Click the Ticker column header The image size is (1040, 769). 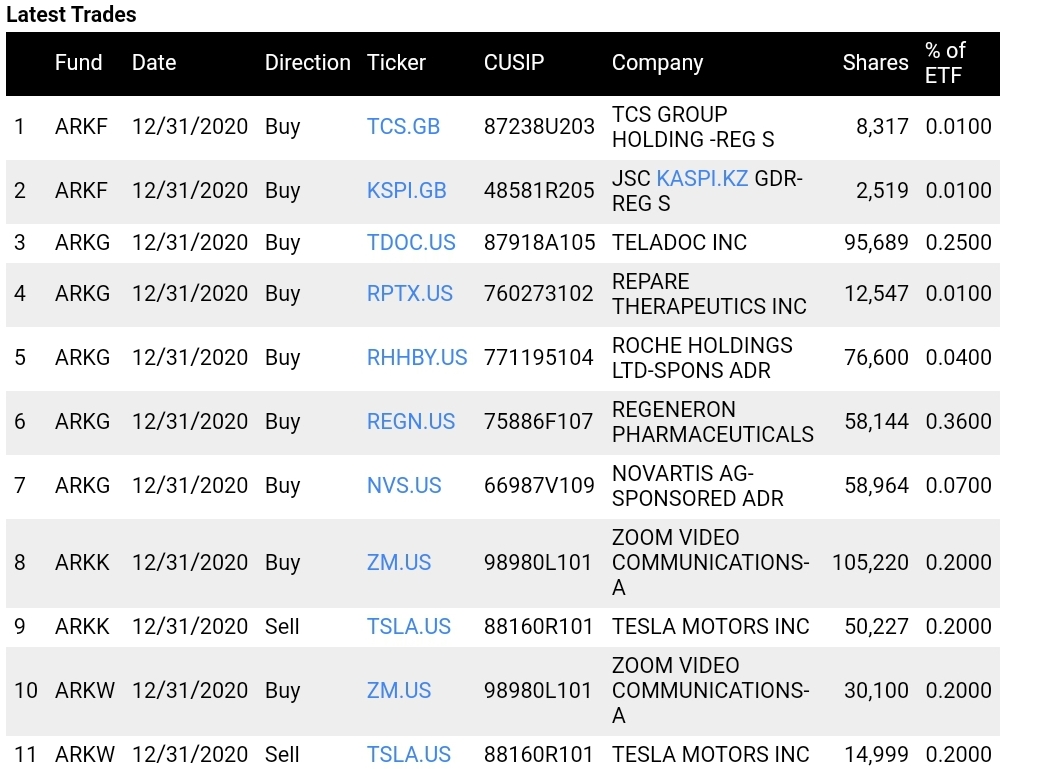(x=396, y=62)
